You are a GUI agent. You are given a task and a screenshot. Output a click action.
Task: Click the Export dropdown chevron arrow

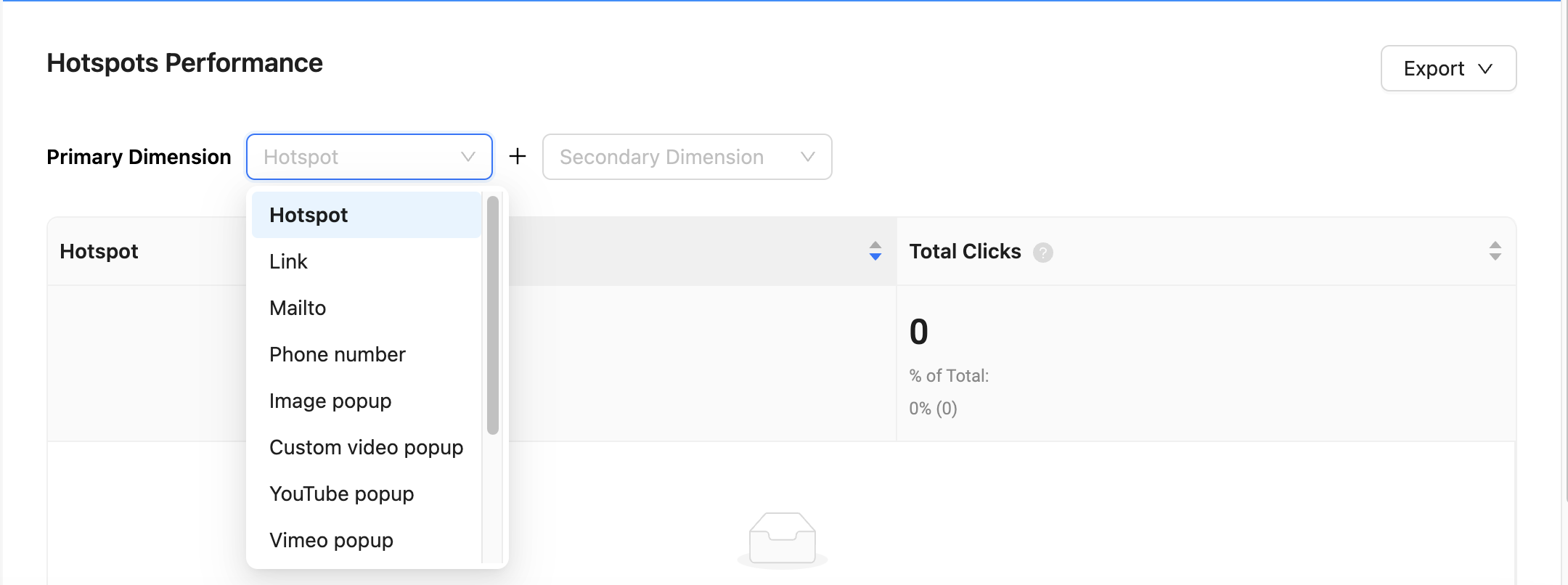click(x=1485, y=69)
